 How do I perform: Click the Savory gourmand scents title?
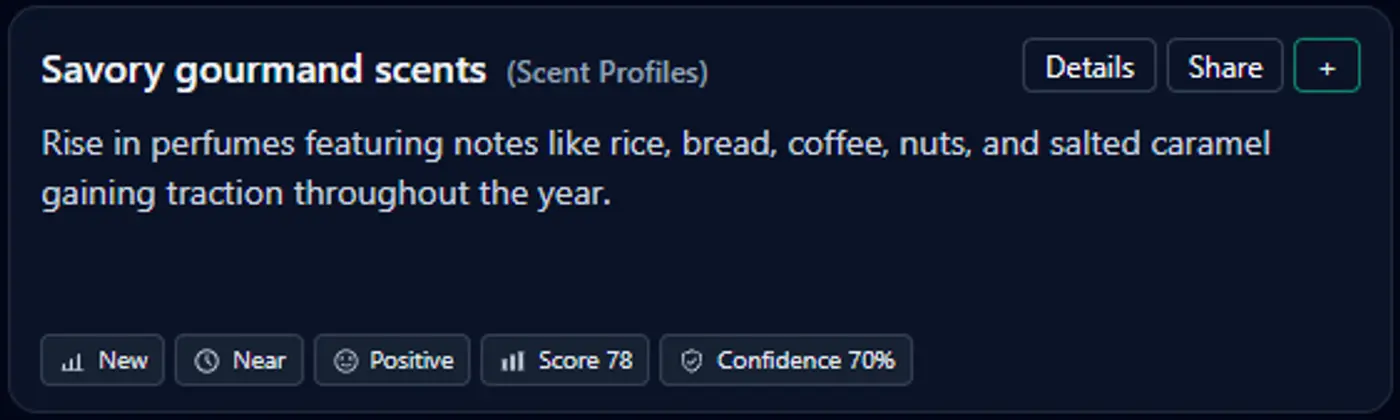point(264,70)
